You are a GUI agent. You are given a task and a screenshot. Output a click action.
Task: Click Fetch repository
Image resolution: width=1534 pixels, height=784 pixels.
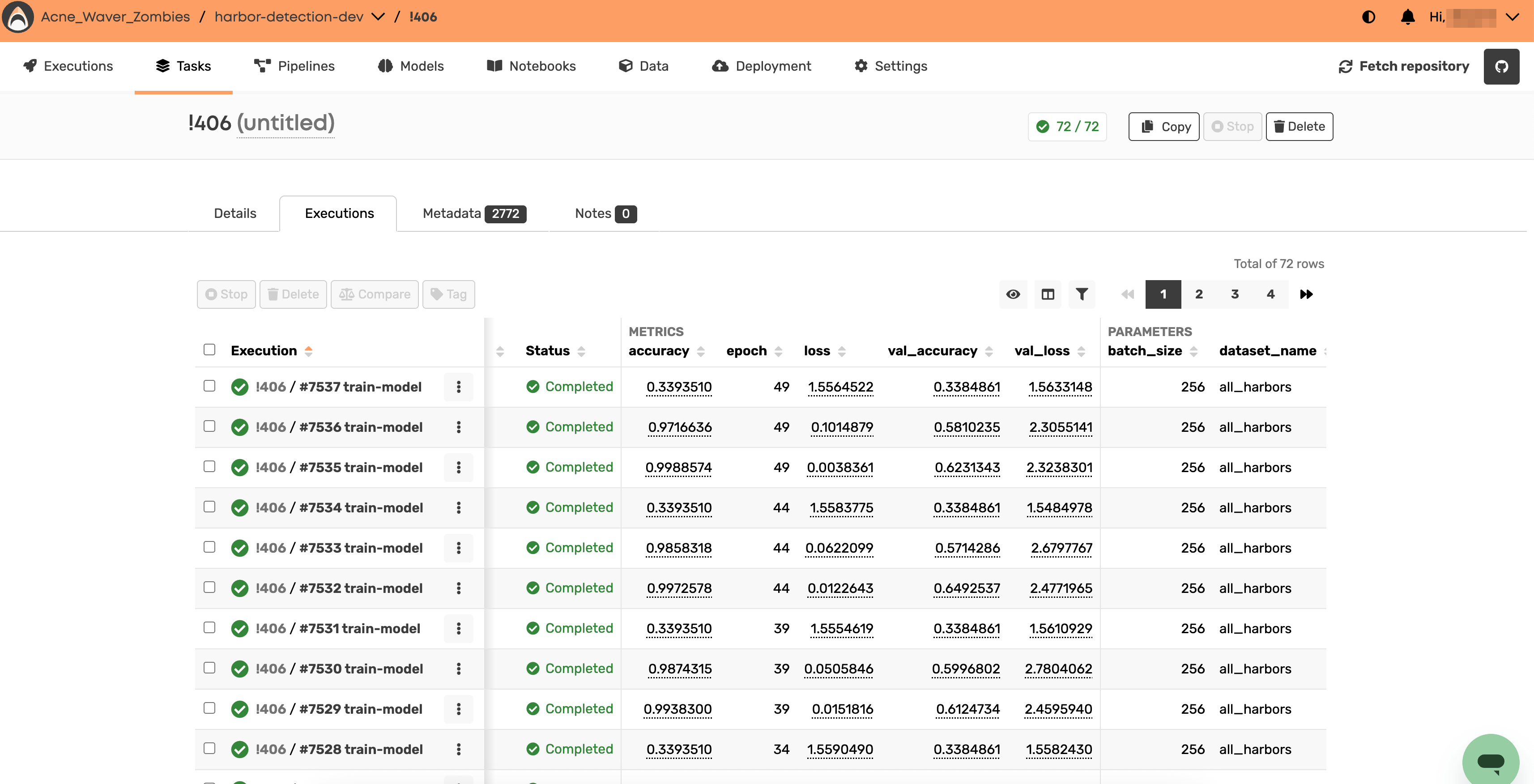point(1404,66)
